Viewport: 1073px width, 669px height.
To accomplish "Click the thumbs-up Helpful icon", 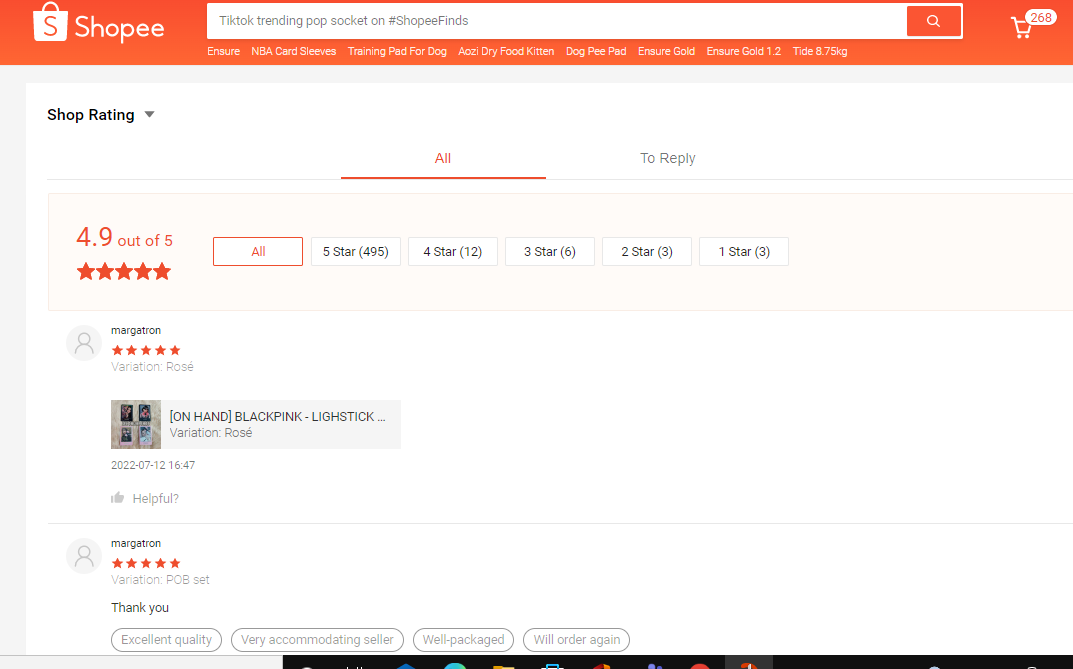I will coord(118,498).
